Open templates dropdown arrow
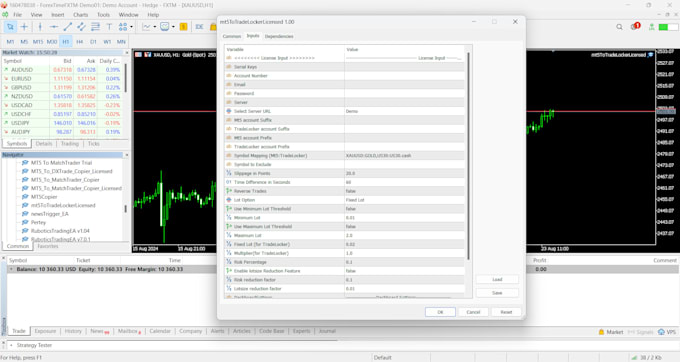This screenshot has height=362, width=680. click(x=173, y=27)
